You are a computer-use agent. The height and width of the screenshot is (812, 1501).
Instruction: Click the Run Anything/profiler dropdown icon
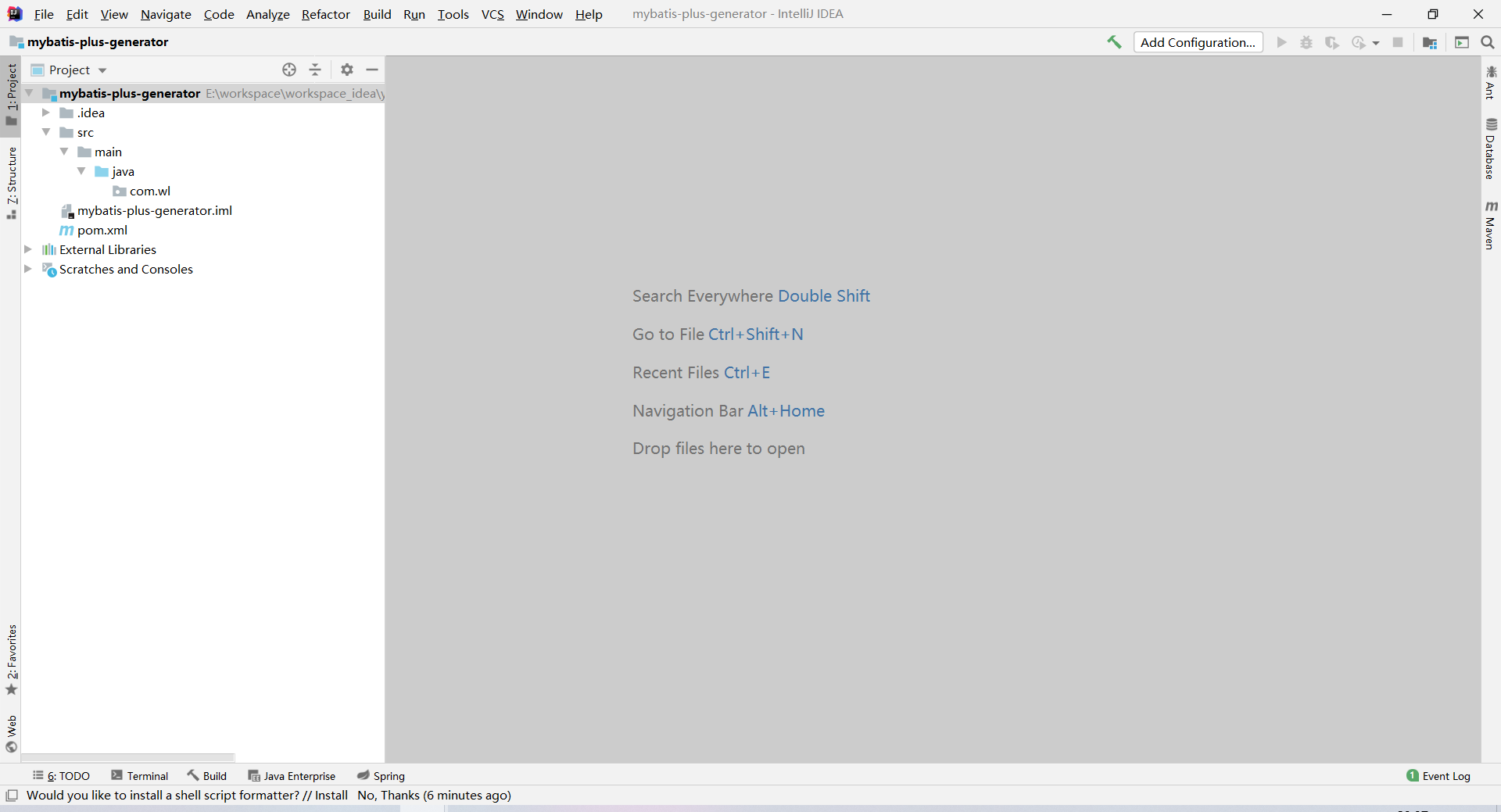tap(1365, 42)
